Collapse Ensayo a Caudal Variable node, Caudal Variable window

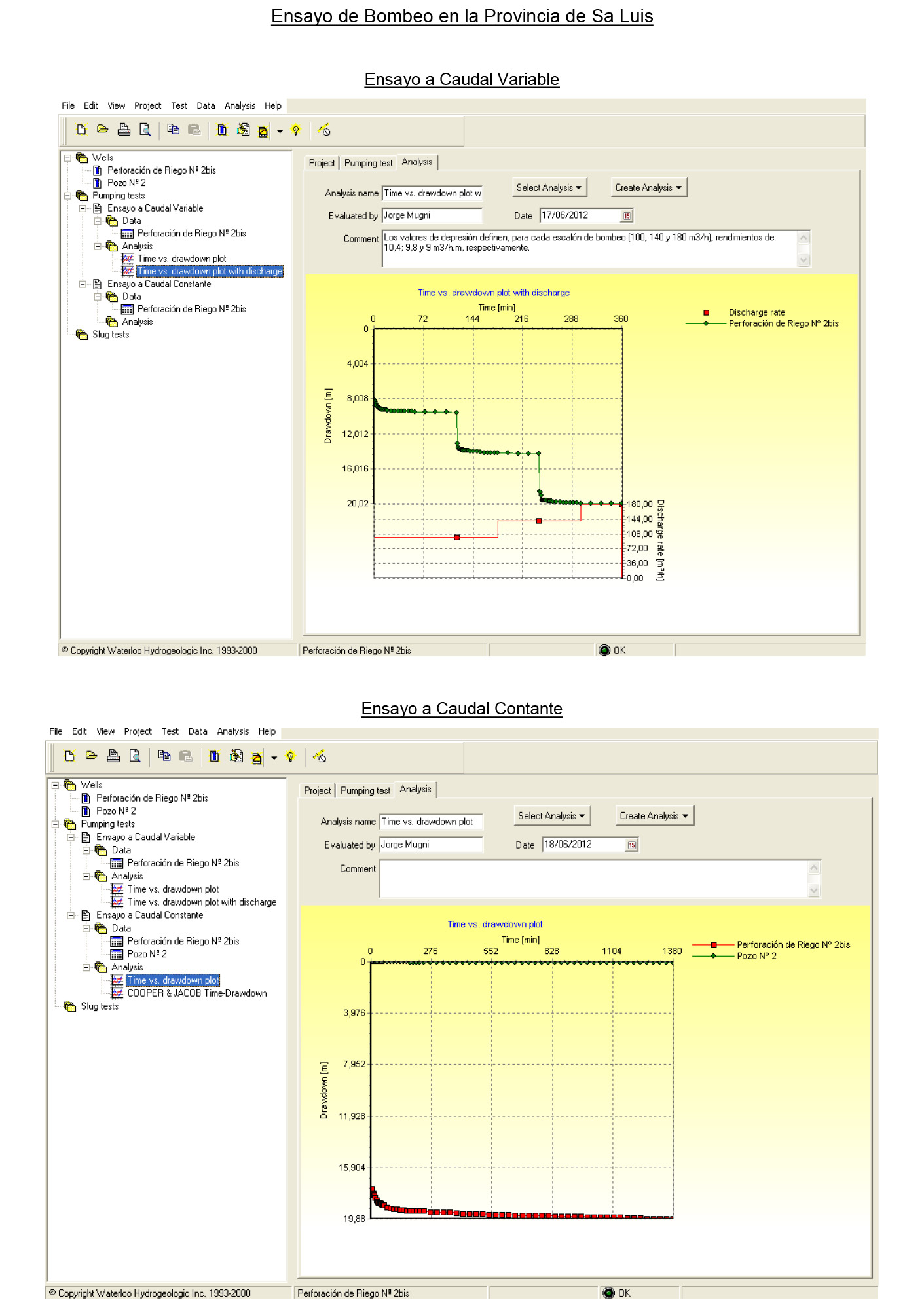[x=83, y=208]
